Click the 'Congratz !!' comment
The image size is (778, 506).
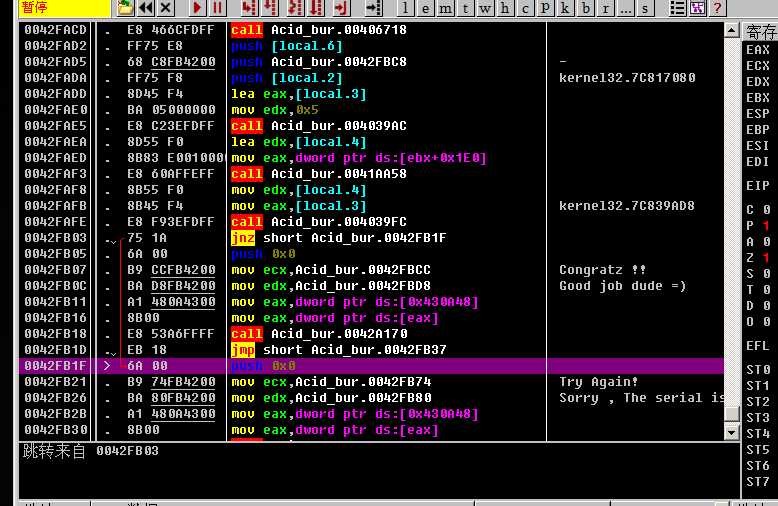602,270
